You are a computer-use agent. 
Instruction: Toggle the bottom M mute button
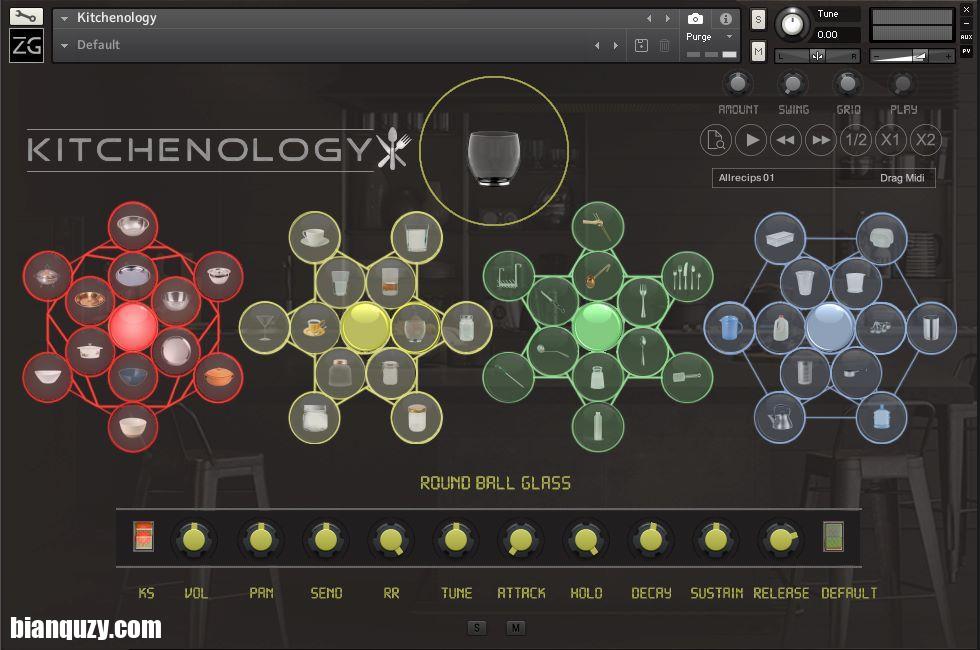516,628
